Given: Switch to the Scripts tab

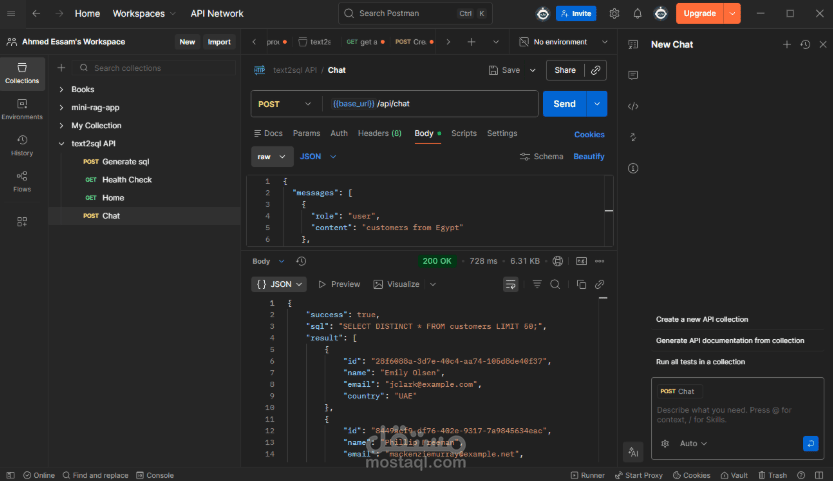Looking at the screenshot, I should click(464, 133).
